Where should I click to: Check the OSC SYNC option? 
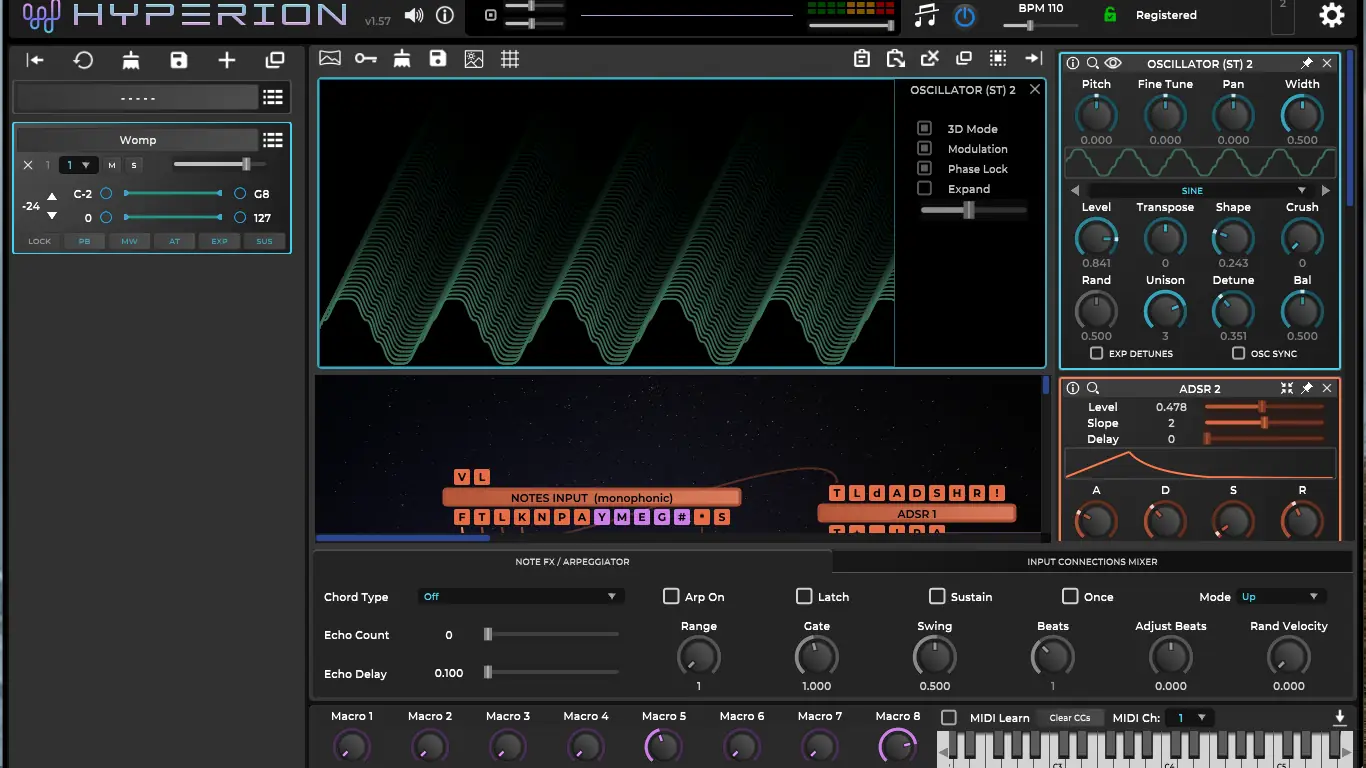pos(1239,354)
